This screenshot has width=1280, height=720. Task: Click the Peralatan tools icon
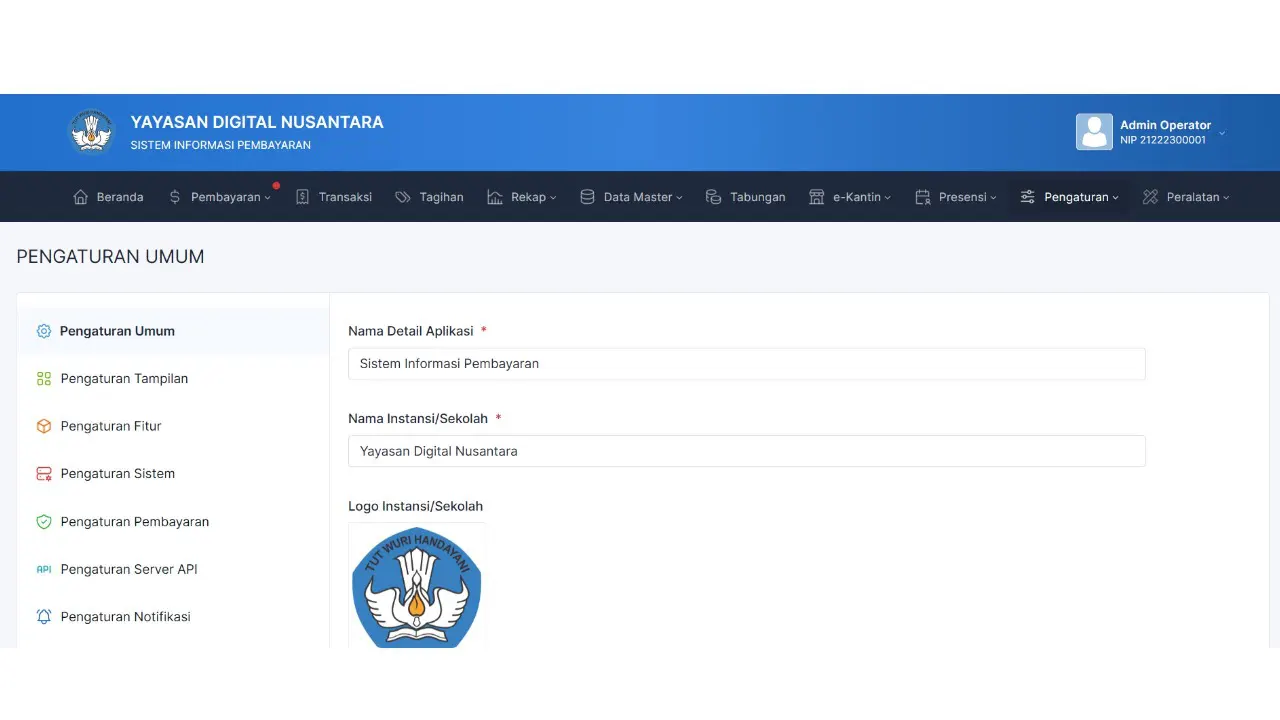tap(1150, 197)
